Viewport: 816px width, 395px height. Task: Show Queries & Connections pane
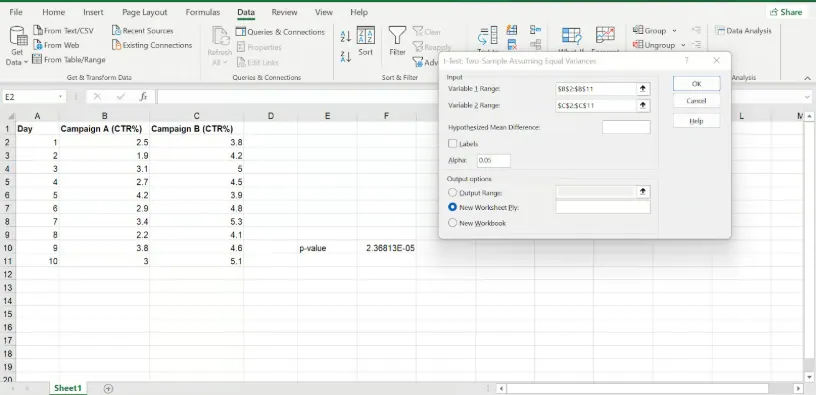pos(280,32)
